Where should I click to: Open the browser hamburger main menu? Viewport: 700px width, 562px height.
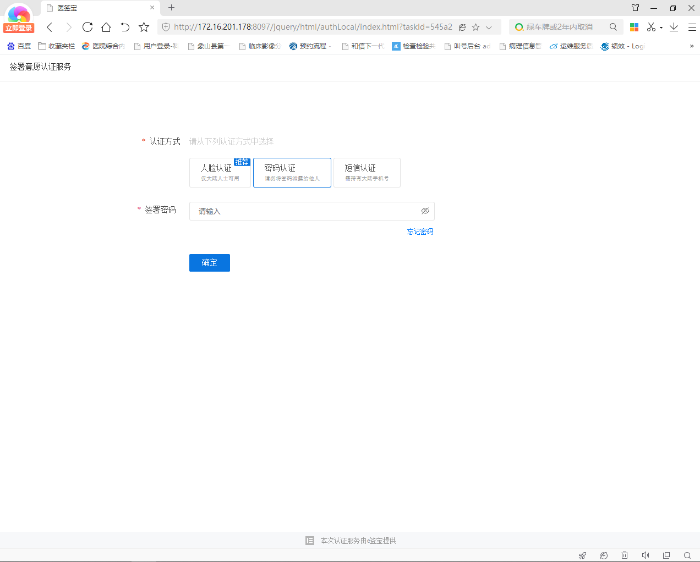690,27
